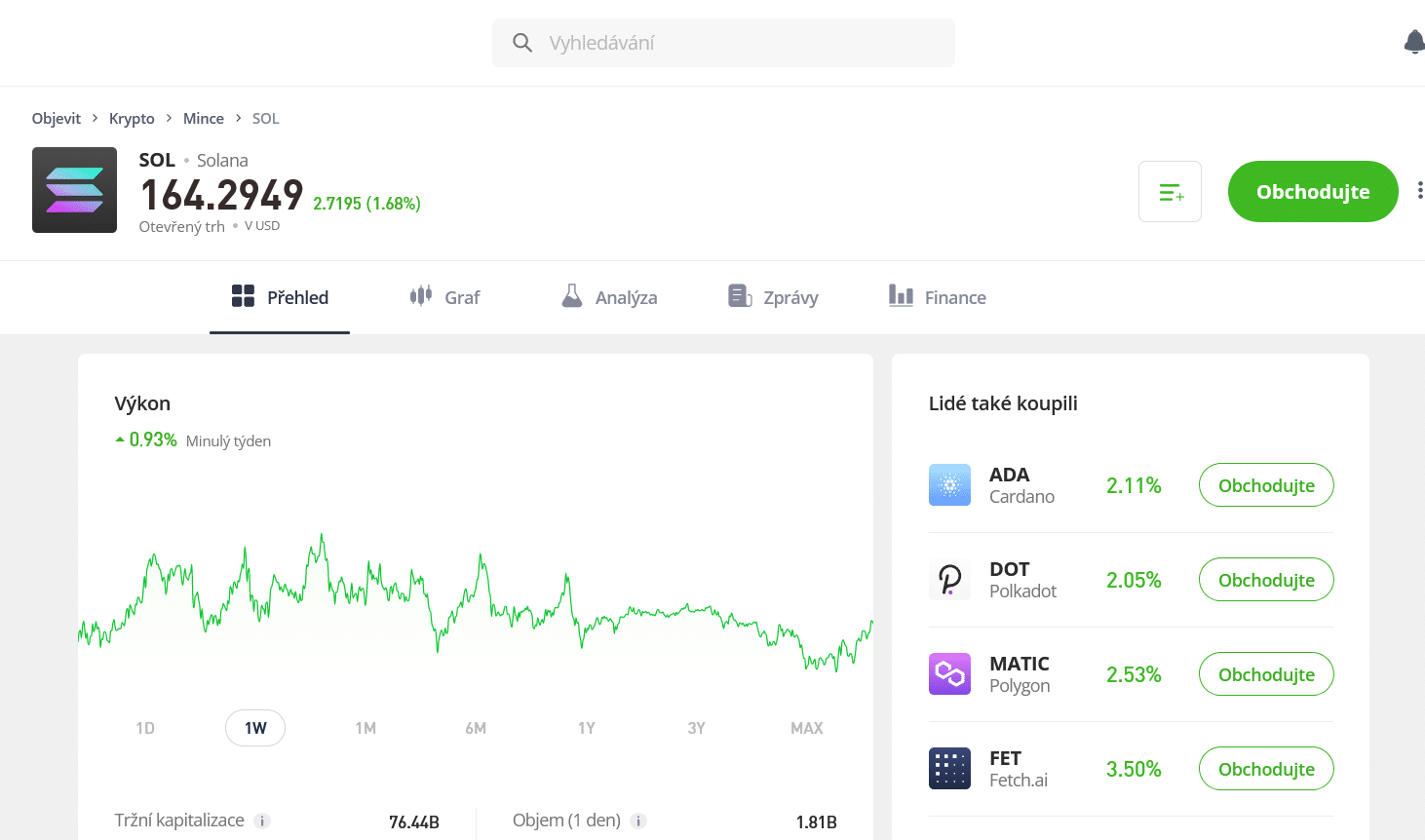Switch to the Analýza tab
1425x840 pixels.
pyautogui.click(x=609, y=297)
